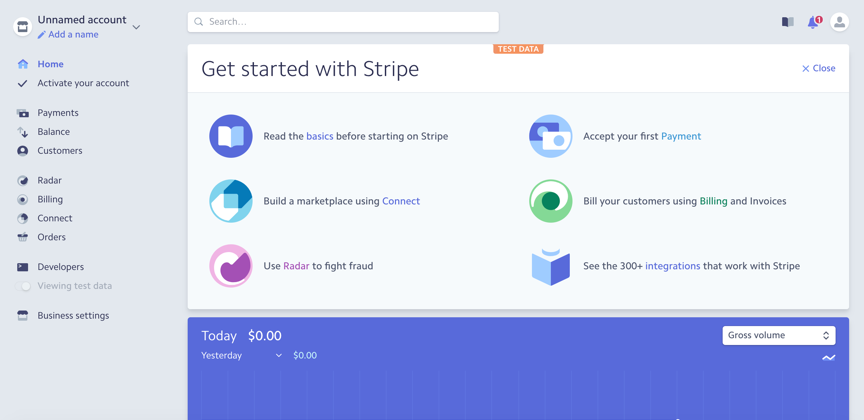Click the pencil icon beside Add a name

(x=42, y=35)
